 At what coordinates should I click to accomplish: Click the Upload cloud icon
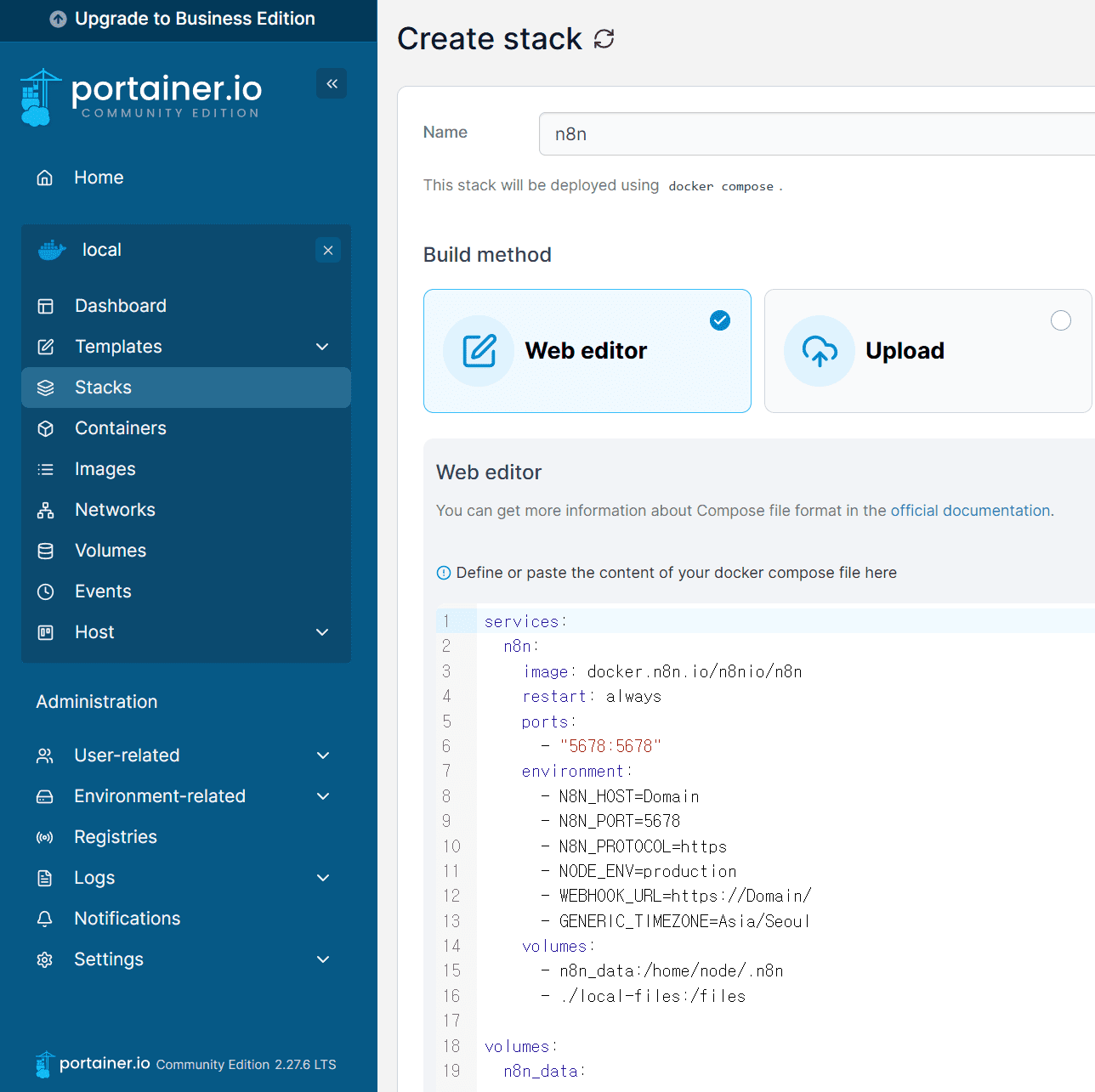[820, 351]
